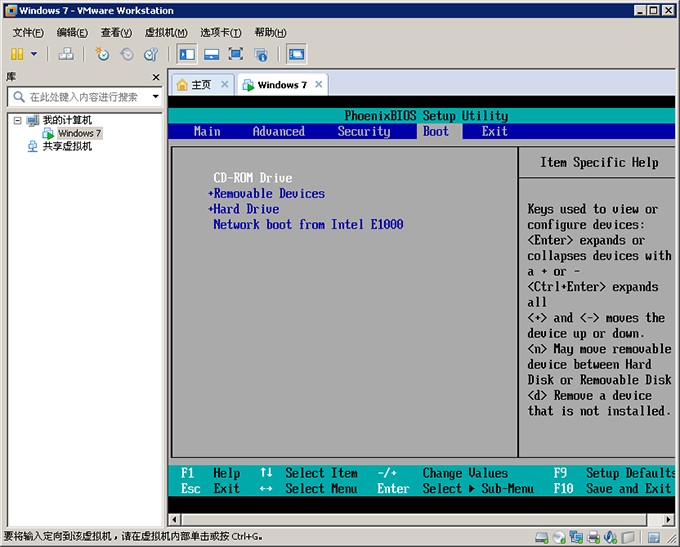Close the 主页 tab
This screenshot has width=680, height=547.
[225, 84]
